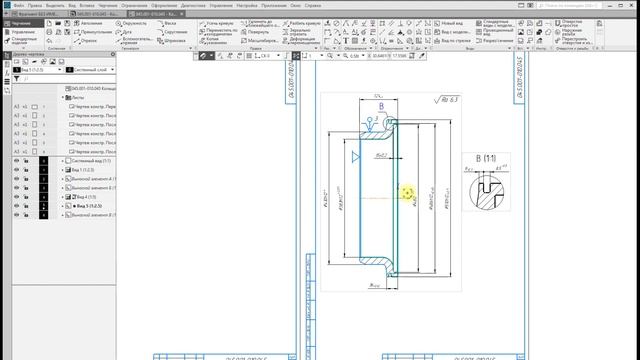Select the Отрезок line tool

[86, 41]
